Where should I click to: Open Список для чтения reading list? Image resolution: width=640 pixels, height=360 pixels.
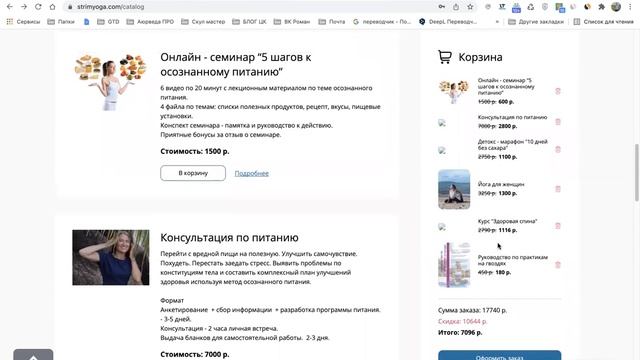[x=604, y=22]
